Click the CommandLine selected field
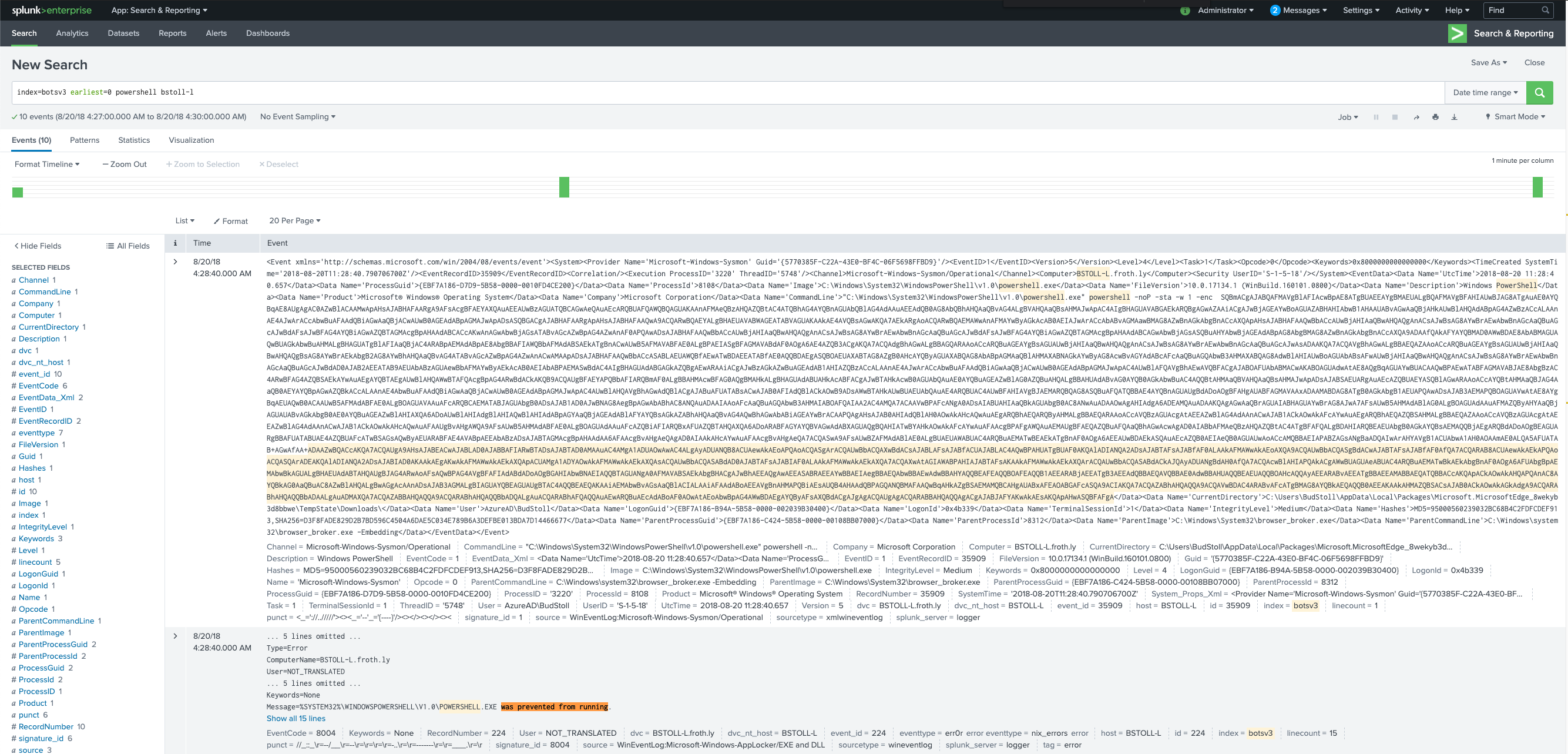Screen dimensions: 1568x754 (x=45, y=291)
